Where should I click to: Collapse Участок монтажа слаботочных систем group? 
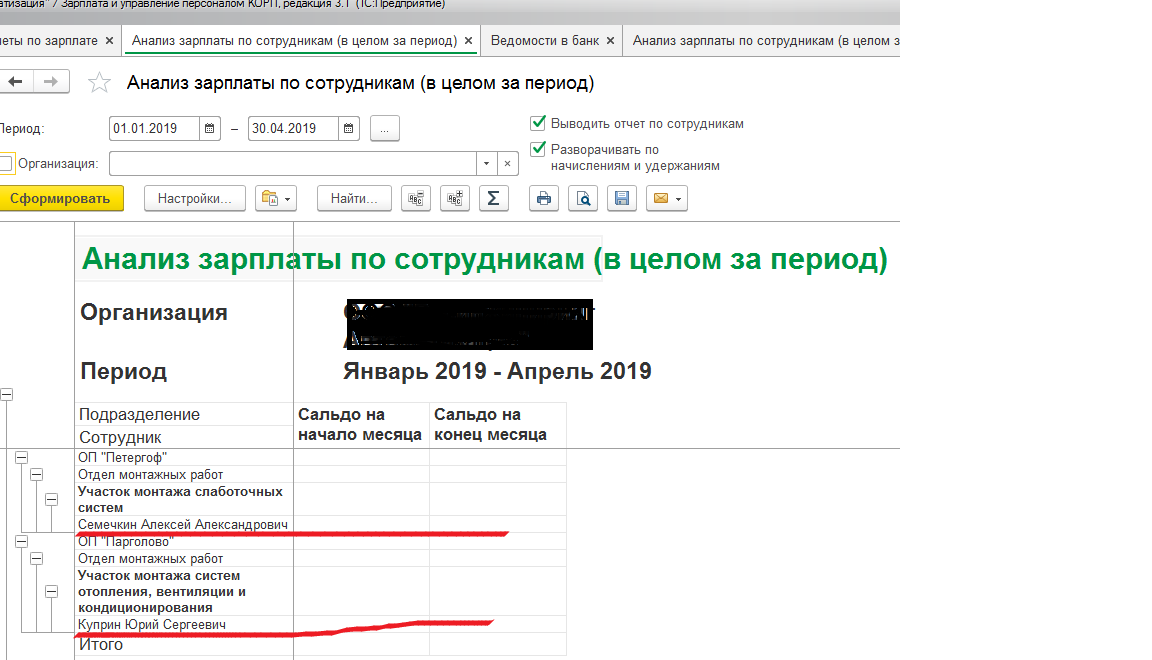(x=51, y=500)
